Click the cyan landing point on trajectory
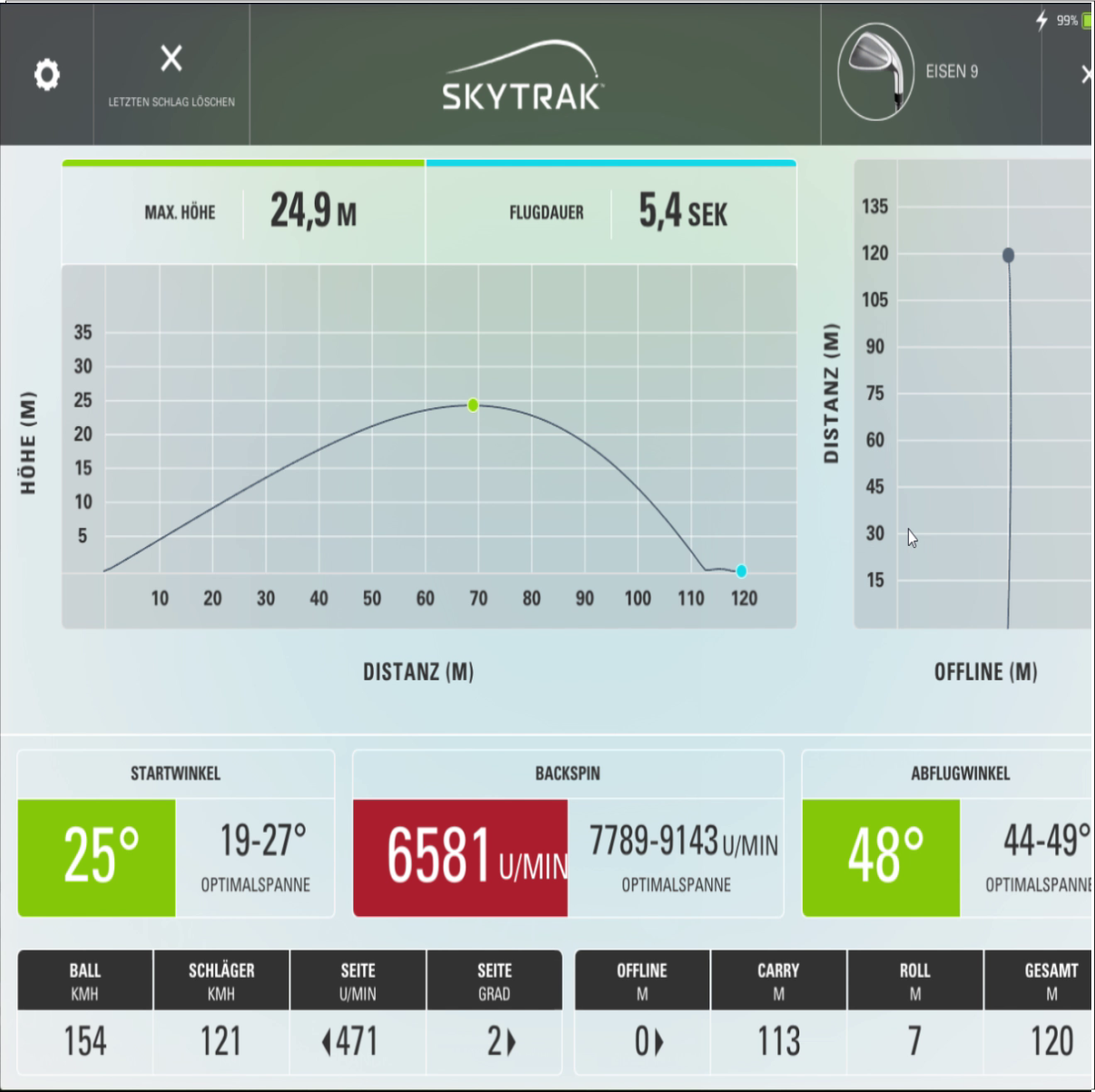 coord(741,570)
